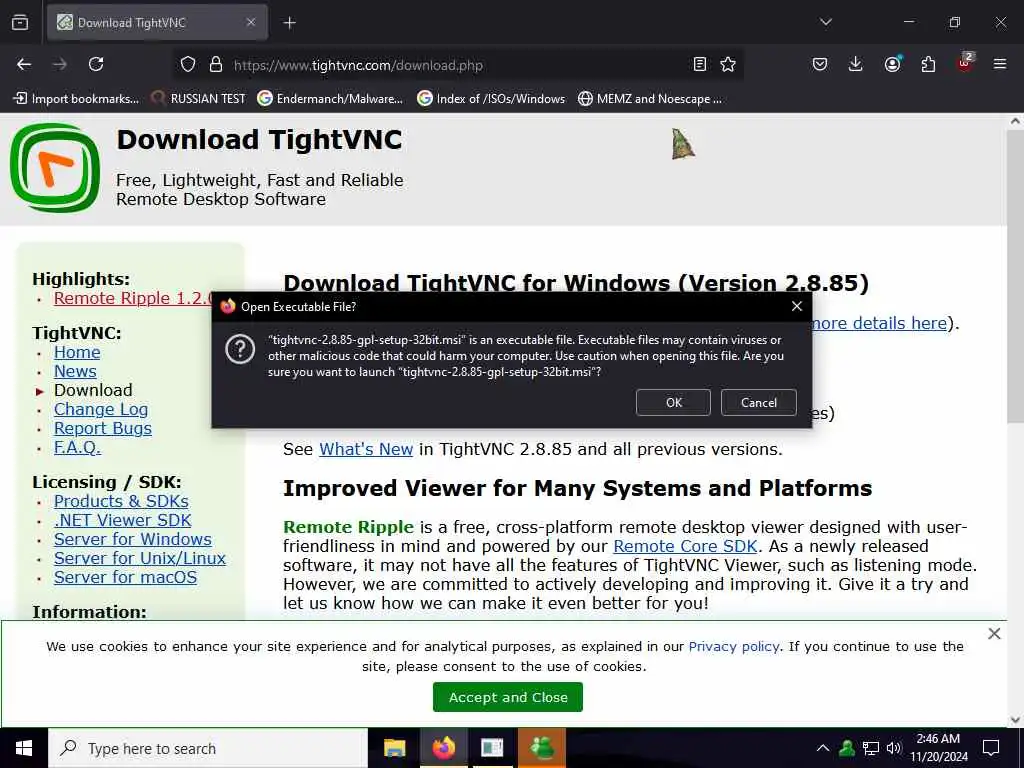This screenshot has height=768, width=1024.
Task: Go to the Home link
Action: tap(77, 353)
